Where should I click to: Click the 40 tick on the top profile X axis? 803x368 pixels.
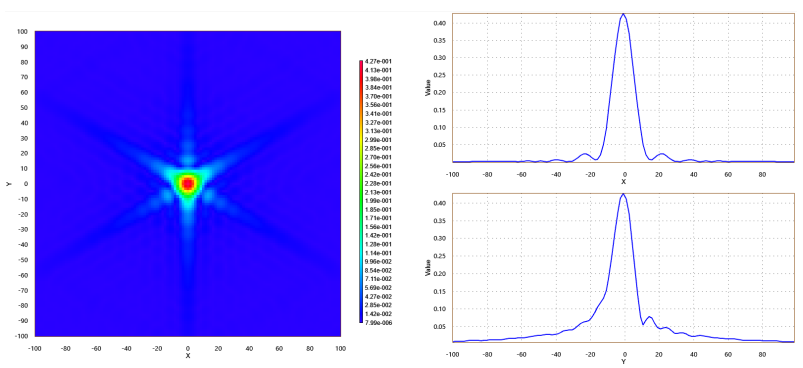pos(693,175)
